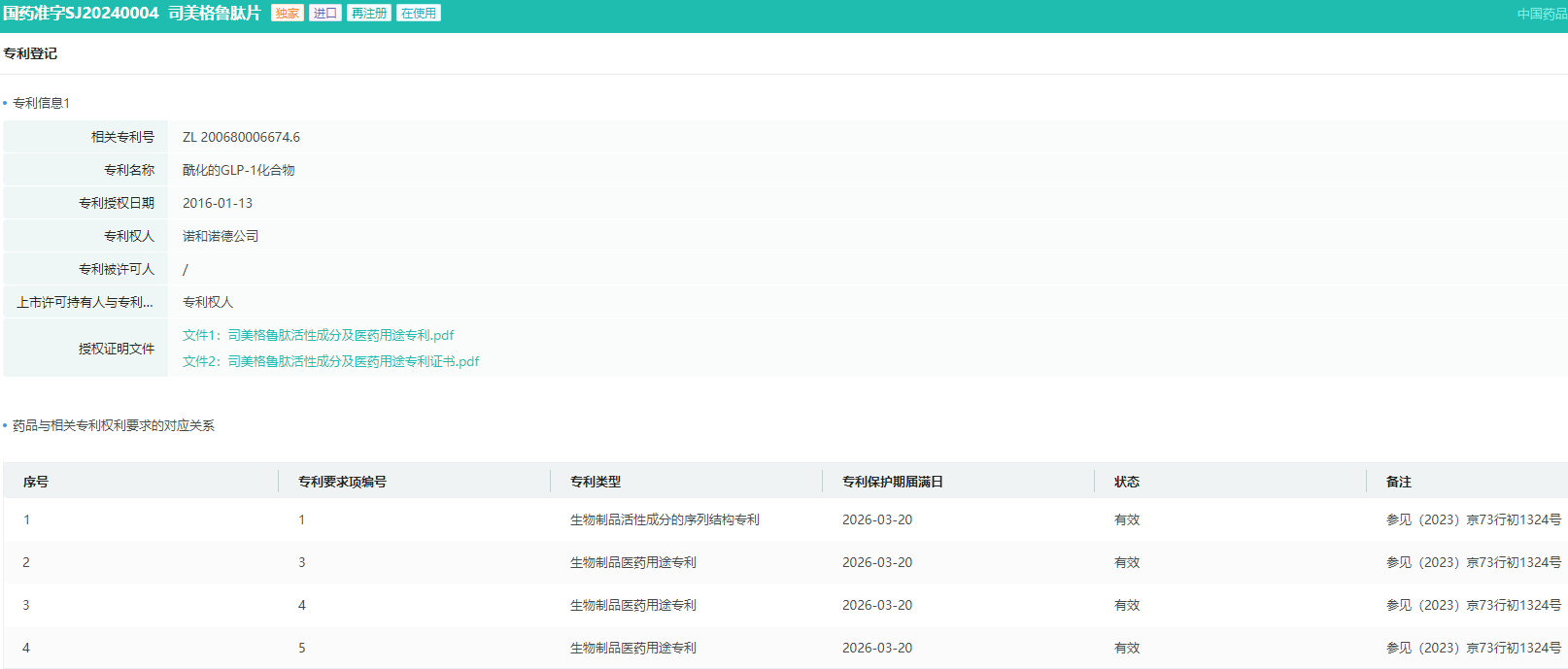Viewport: 1568px width, 669px height.
Task: Click the 在使用 status badge
Action: (x=419, y=14)
